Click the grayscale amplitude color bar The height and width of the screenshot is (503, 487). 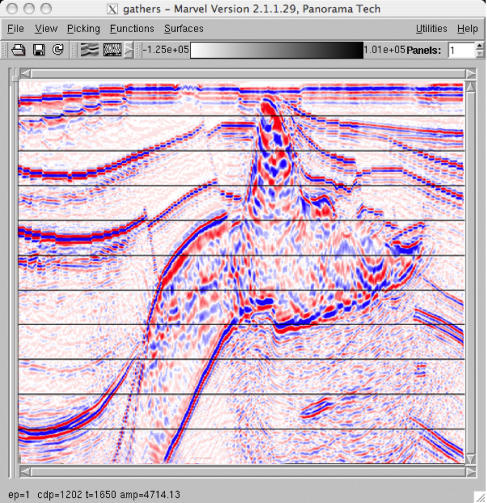pos(277,50)
